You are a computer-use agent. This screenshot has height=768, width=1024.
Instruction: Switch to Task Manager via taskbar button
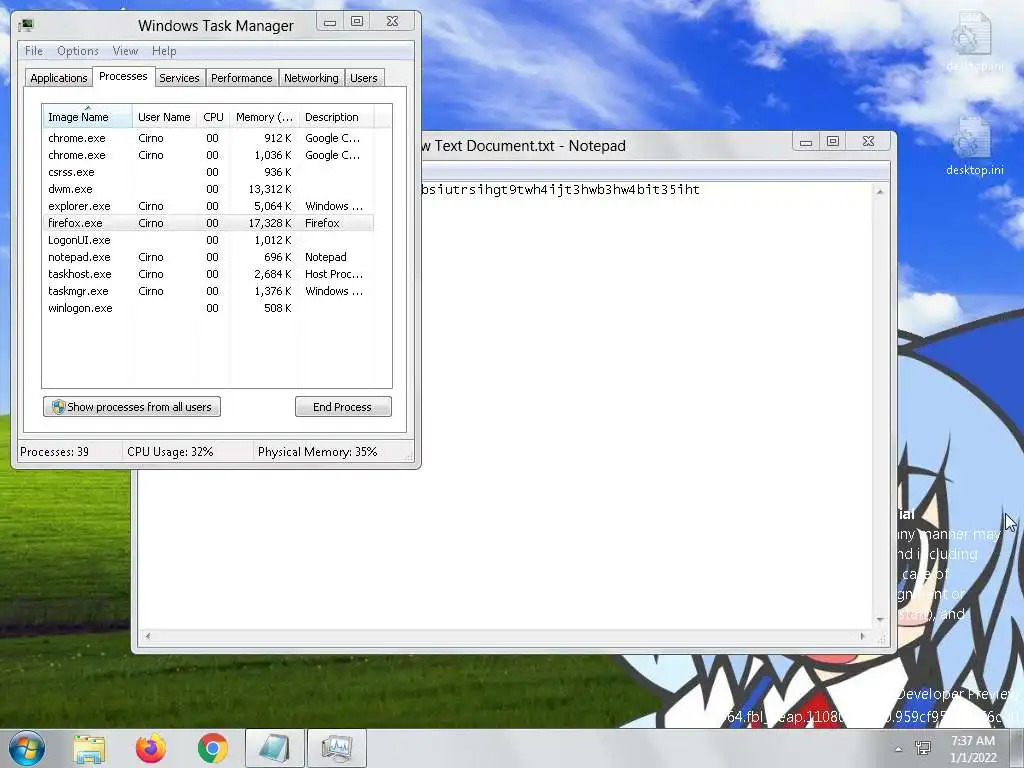[336, 748]
